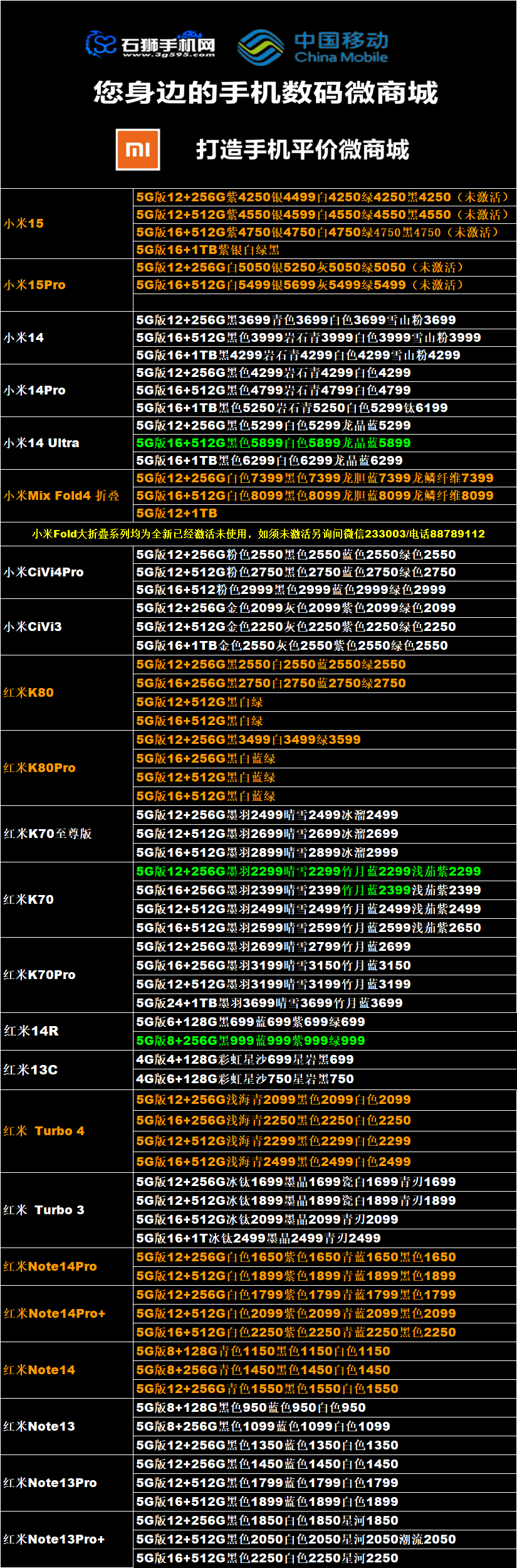This screenshot has height=1568, width=517.
Task: Click the 您身边的手机数码微商城 headline
Action: (266, 93)
